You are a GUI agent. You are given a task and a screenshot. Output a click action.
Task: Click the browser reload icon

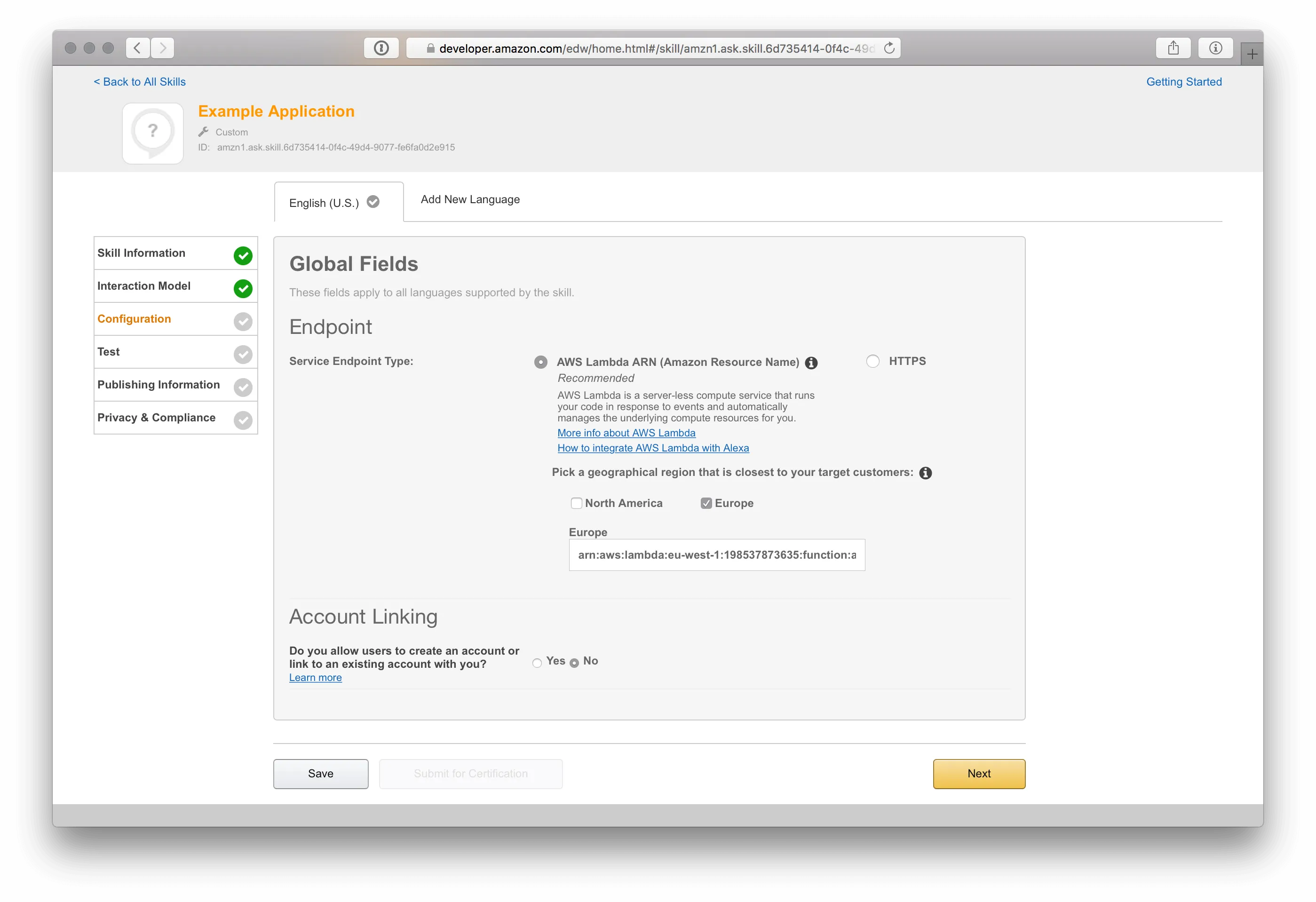tap(888, 47)
